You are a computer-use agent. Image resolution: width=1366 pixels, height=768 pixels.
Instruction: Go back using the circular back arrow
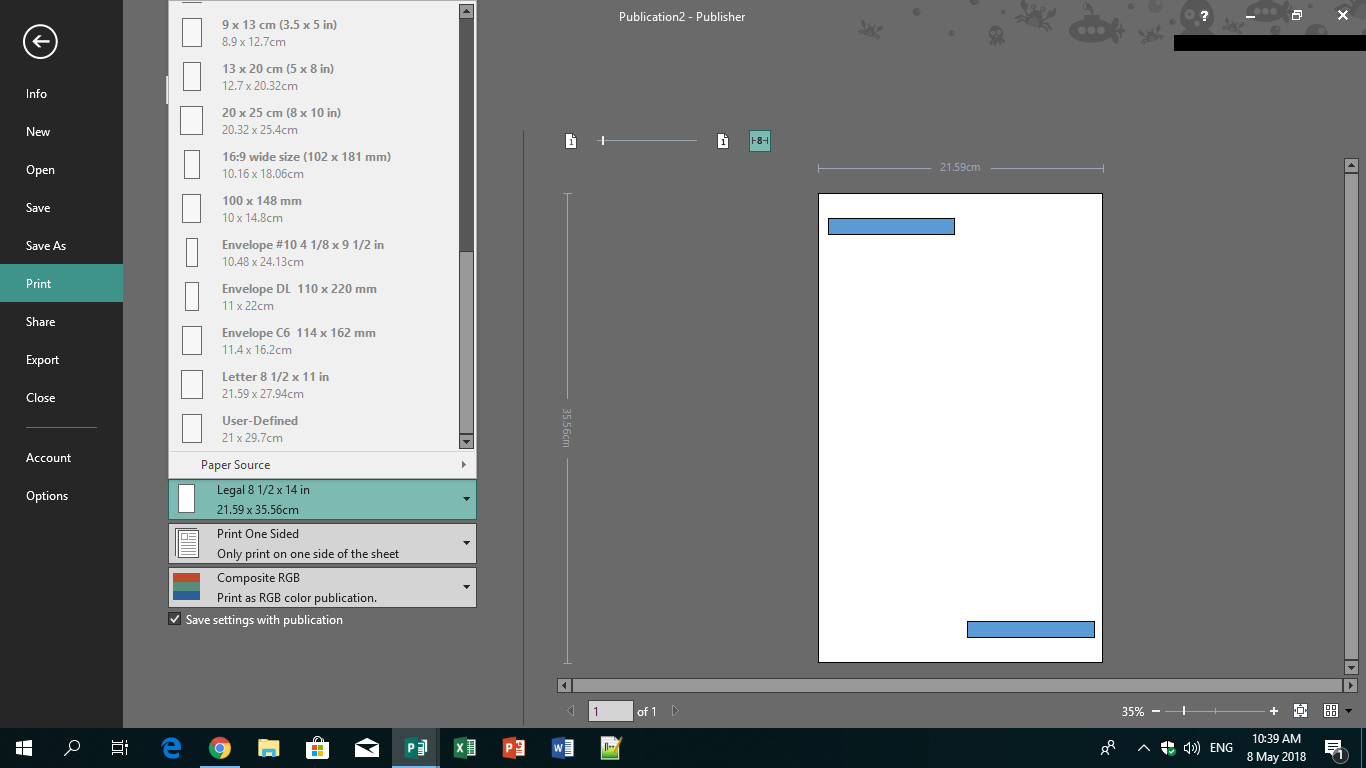41,41
